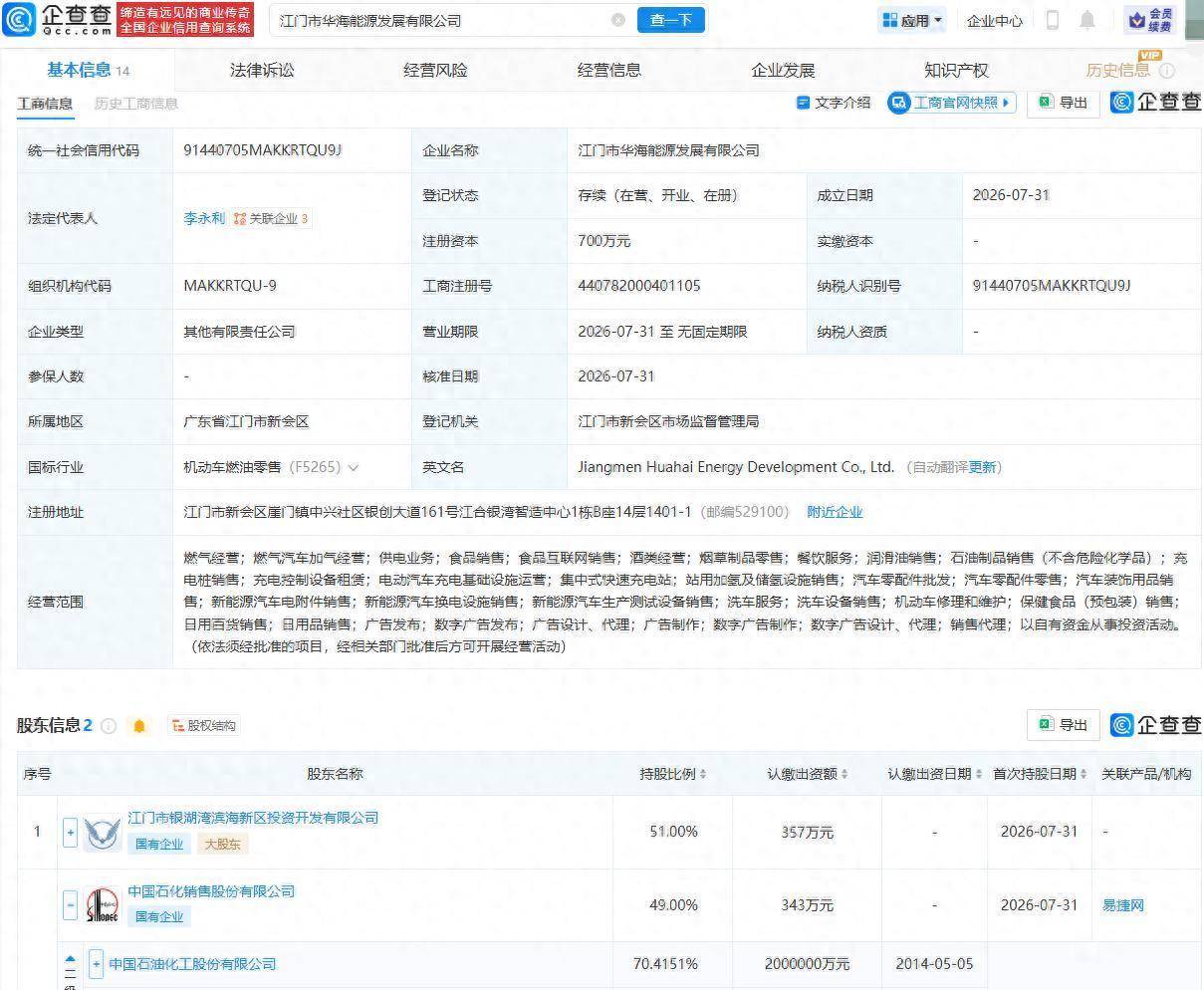Expand the 国标行业 F5265 chevron

point(353,467)
